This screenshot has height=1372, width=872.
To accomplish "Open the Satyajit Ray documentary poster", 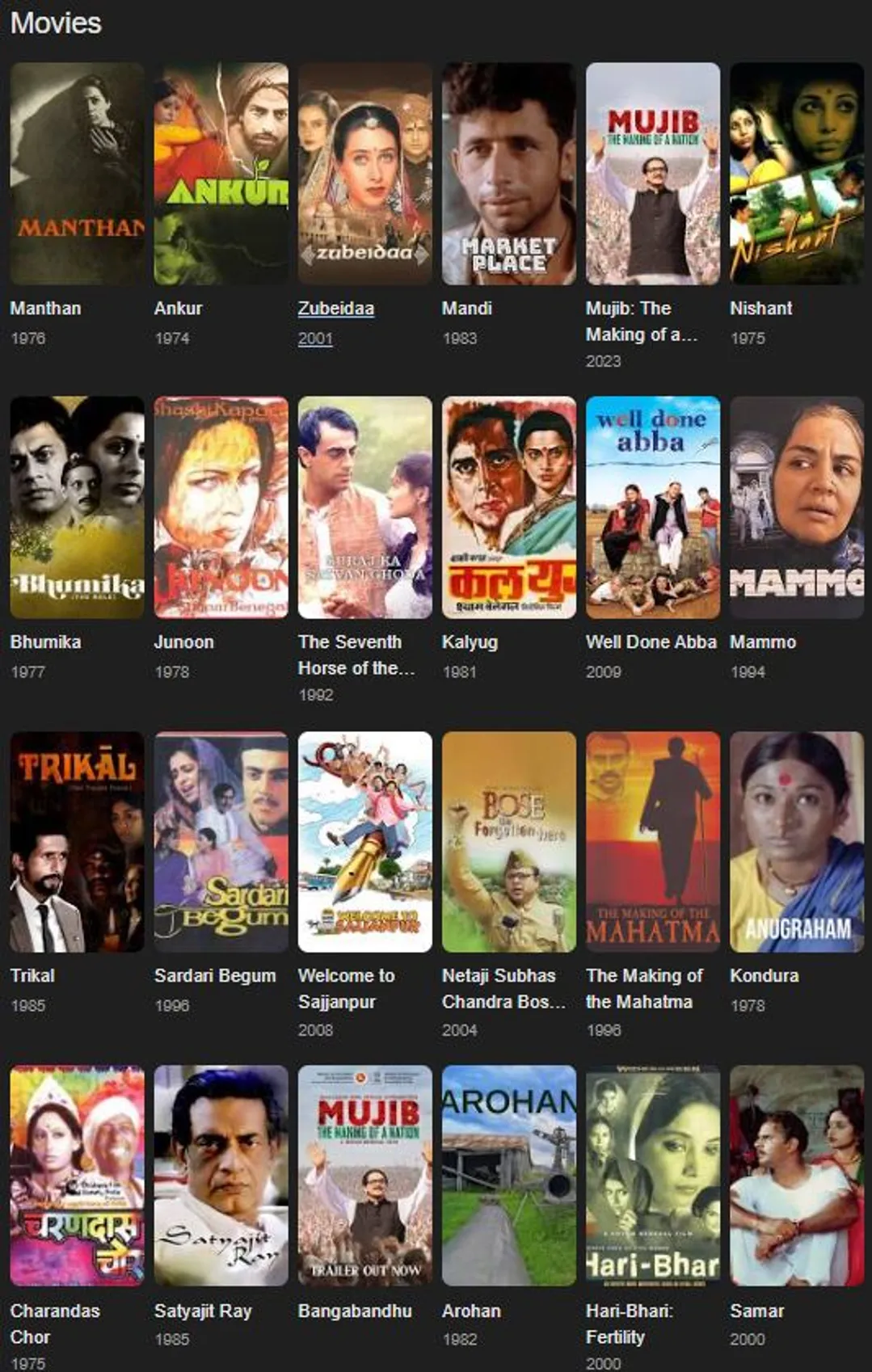I will click(221, 1176).
